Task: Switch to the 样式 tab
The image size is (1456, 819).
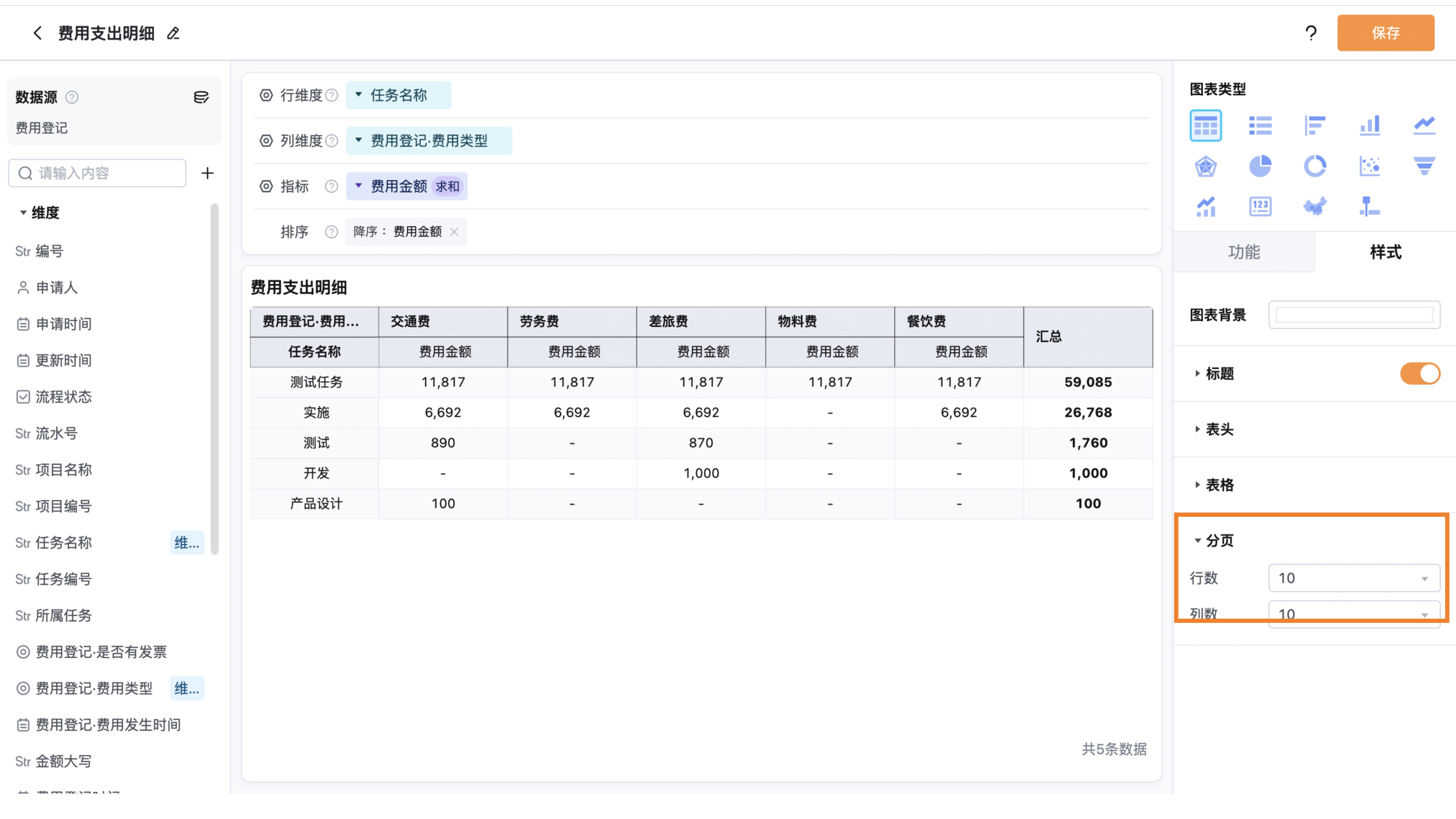Action: point(1385,252)
